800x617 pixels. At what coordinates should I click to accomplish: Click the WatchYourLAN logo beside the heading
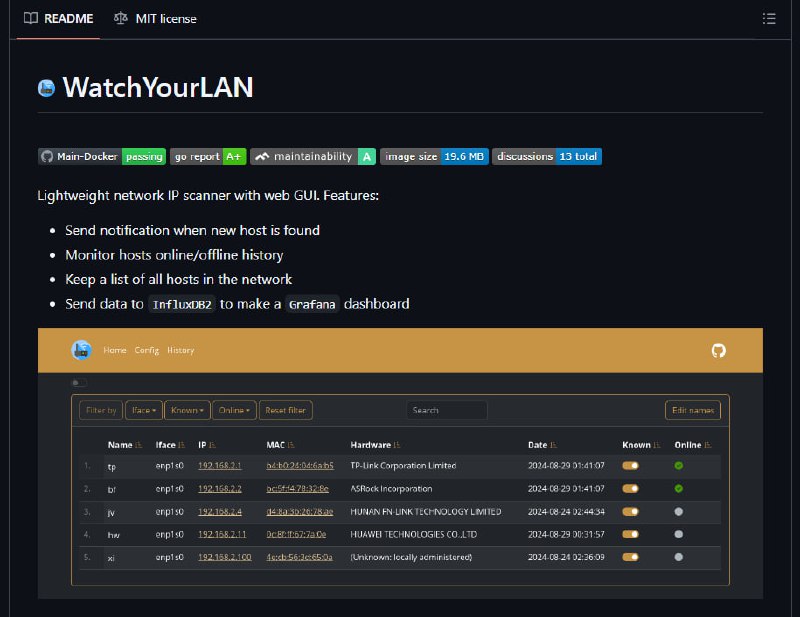[x=46, y=88]
